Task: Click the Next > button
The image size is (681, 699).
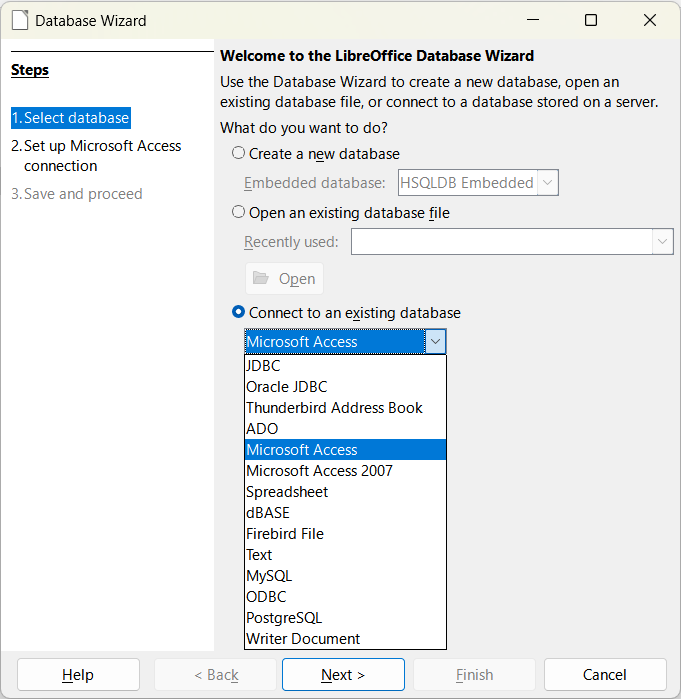Action: point(343,674)
